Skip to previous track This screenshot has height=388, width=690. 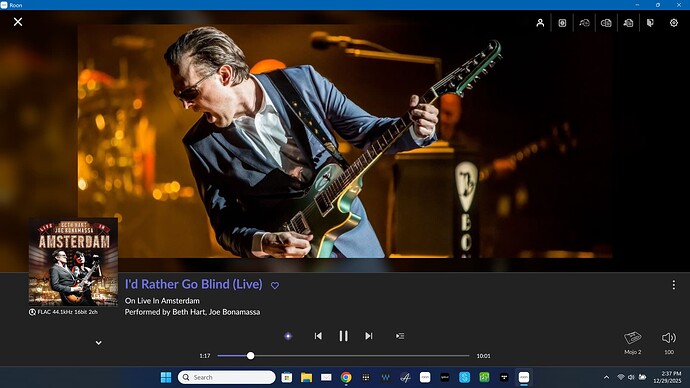coord(318,336)
